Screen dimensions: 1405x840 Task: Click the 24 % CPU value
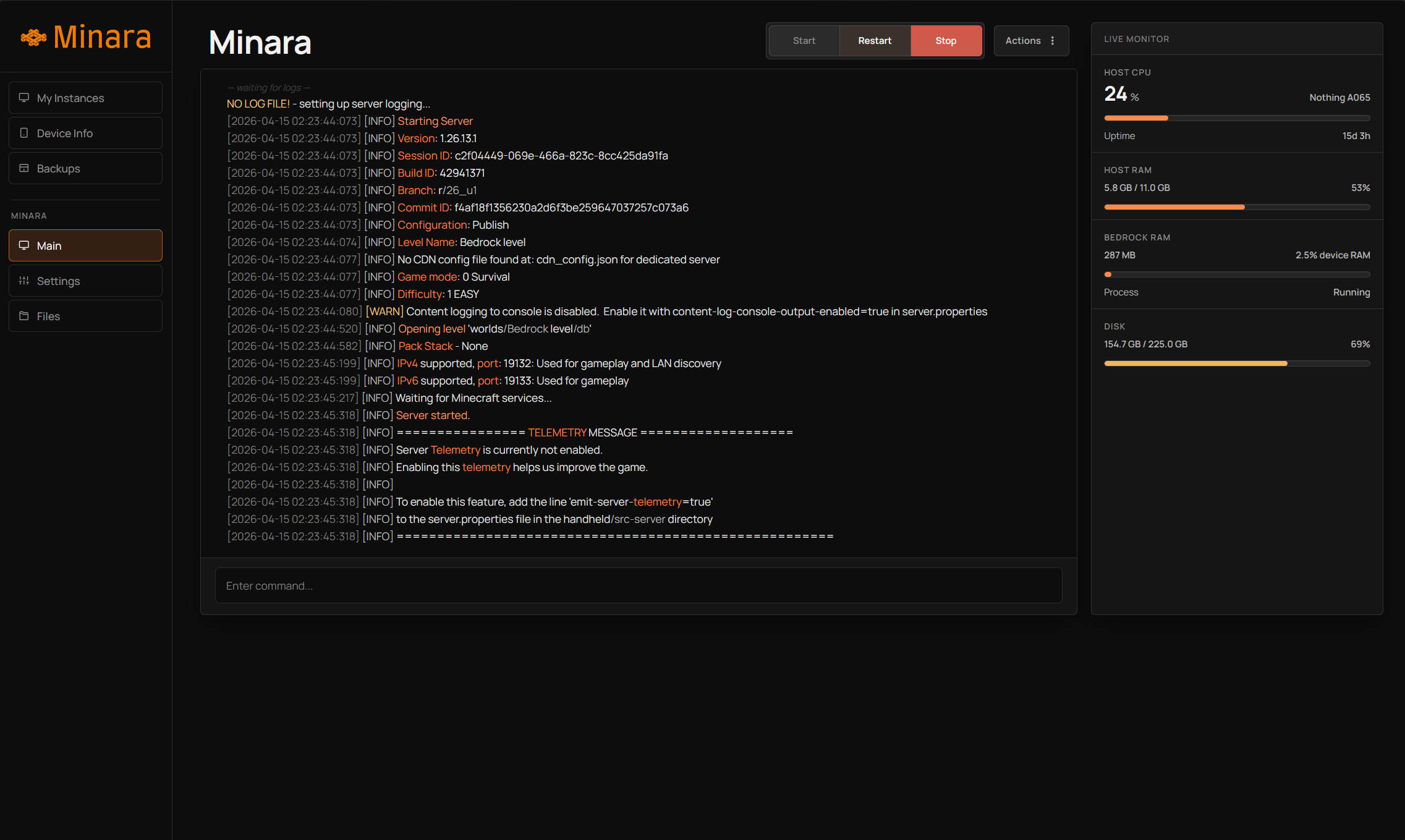click(x=1121, y=94)
